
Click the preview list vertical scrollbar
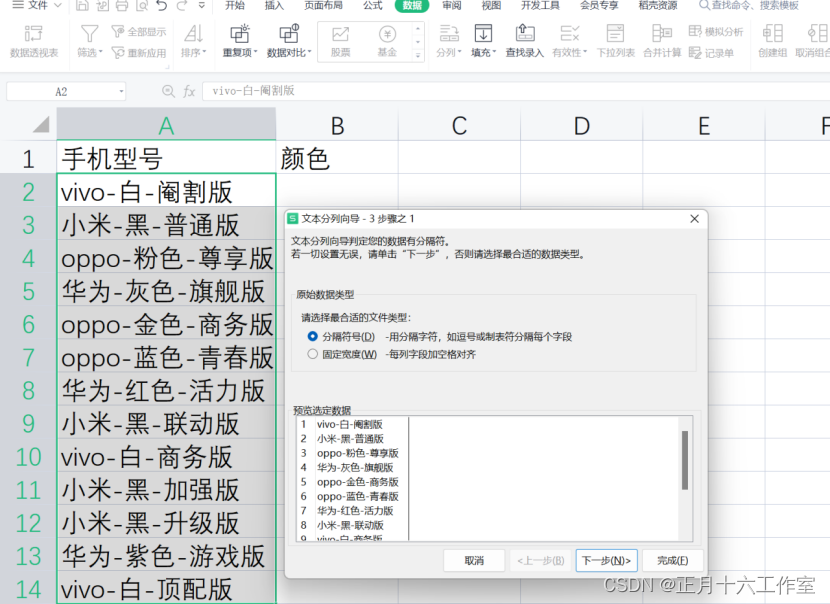(685, 460)
